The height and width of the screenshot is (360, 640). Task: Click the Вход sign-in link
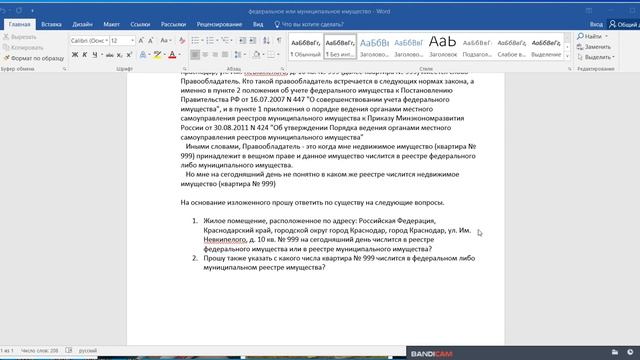pos(596,24)
